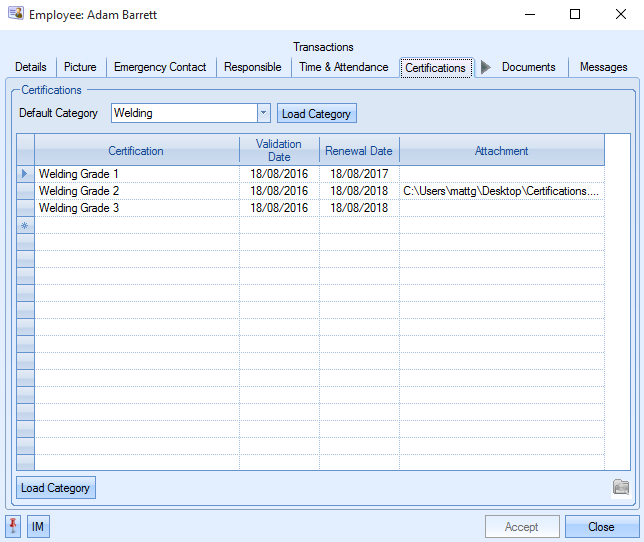Open the Emergency Contact tab

[160, 67]
